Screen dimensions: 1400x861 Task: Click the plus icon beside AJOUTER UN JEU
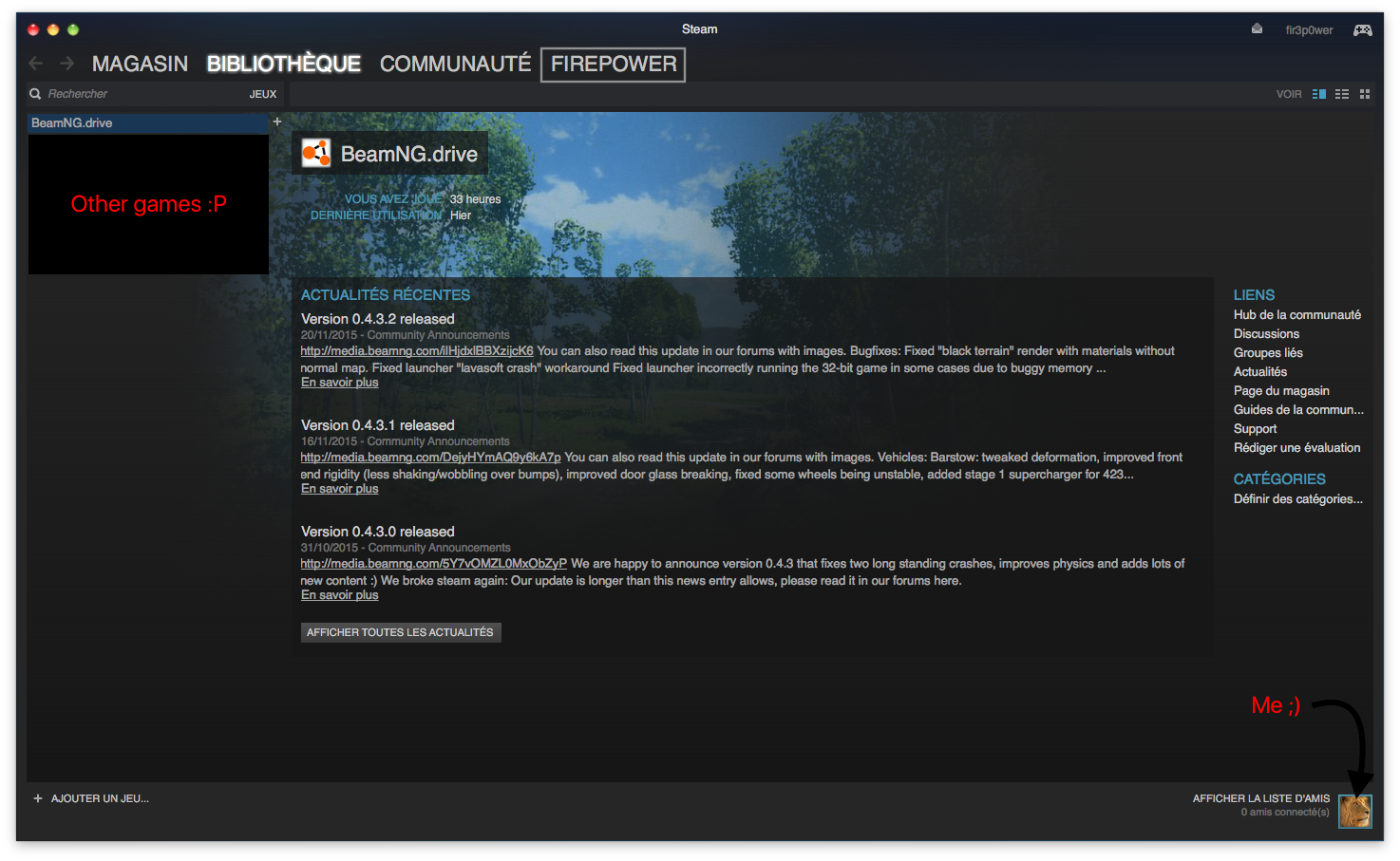tap(38, 798)
